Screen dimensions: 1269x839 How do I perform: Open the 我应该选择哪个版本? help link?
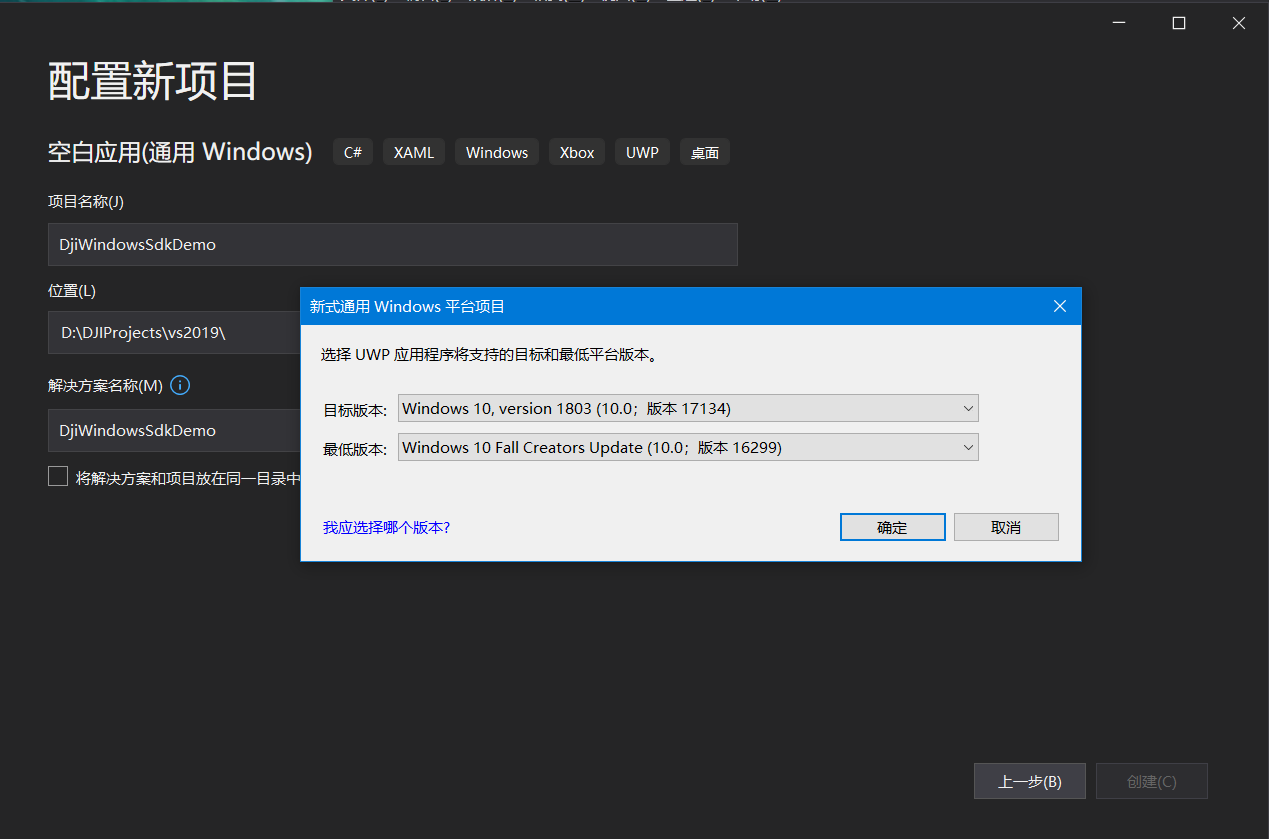pos(384,527)
